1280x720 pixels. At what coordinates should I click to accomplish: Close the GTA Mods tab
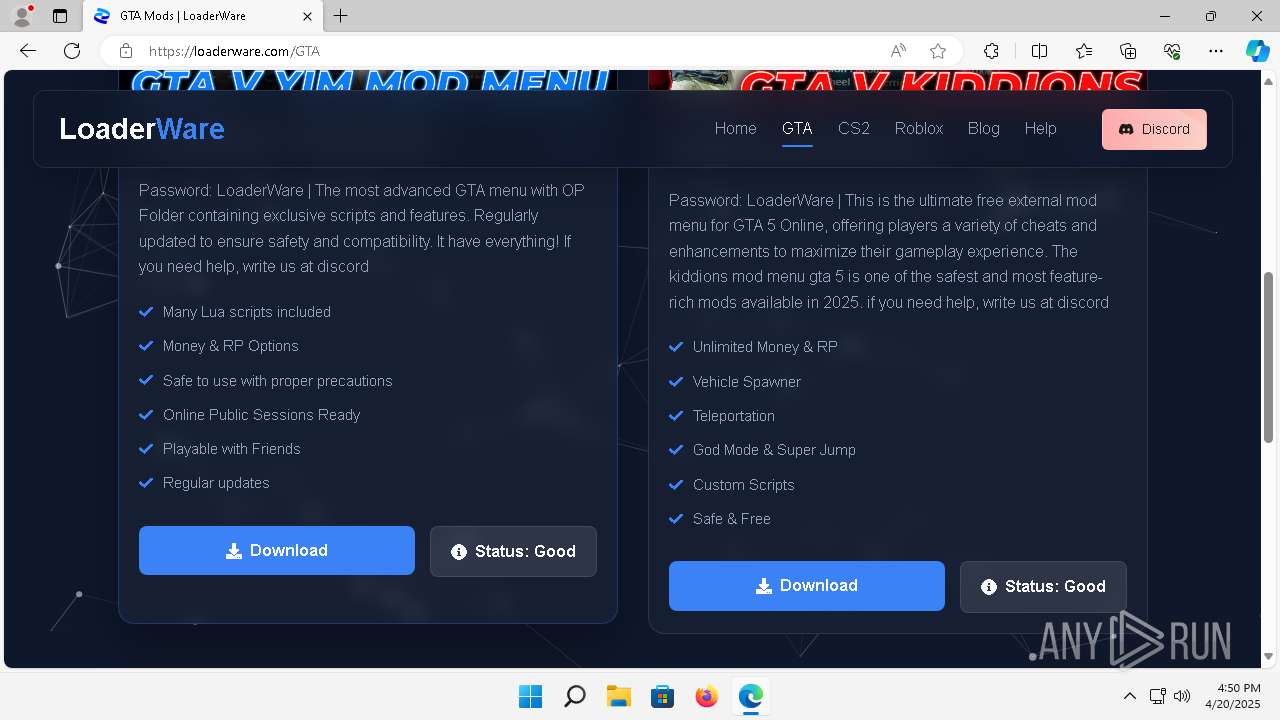pos(308,16)
